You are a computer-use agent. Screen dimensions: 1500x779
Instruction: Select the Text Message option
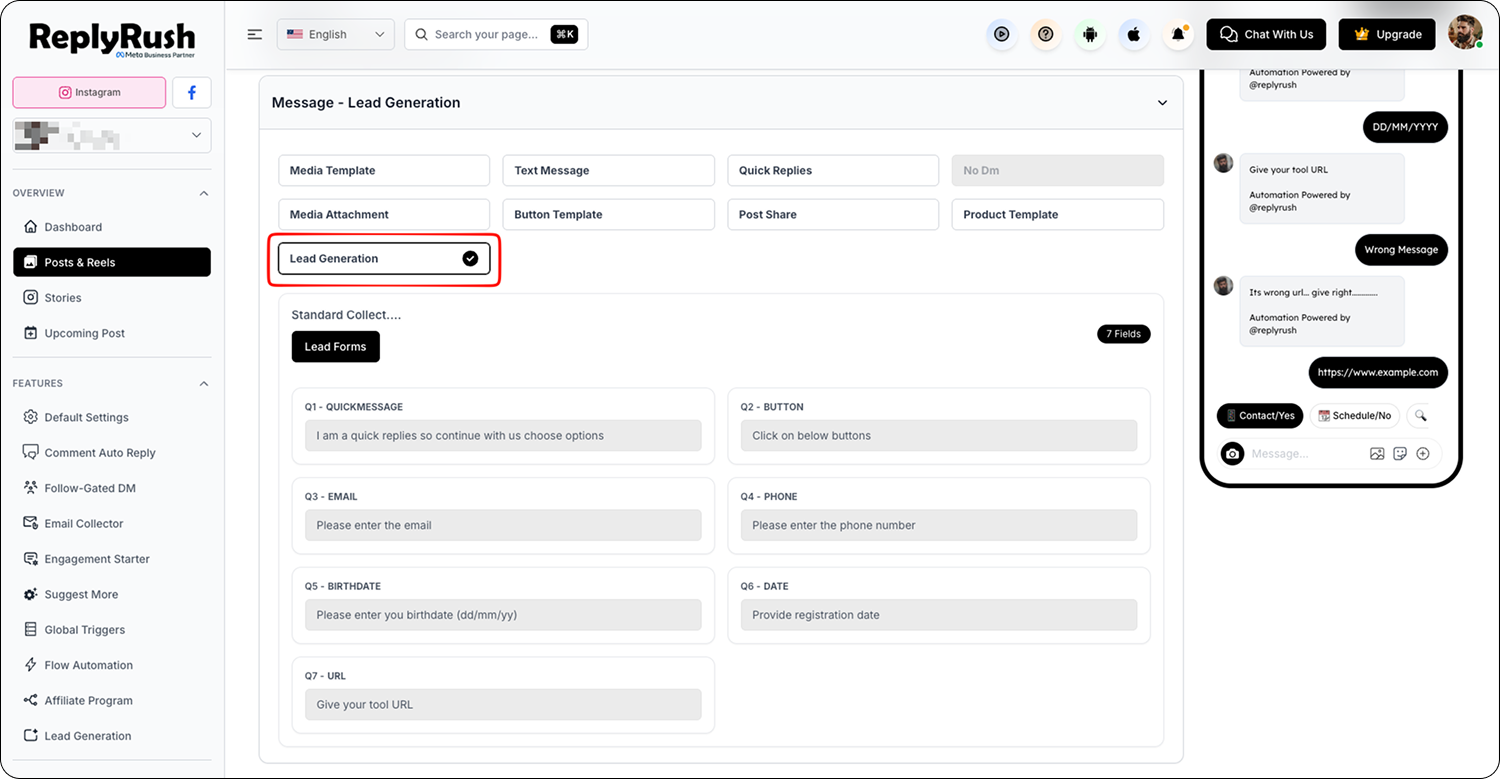tap(609, 170)
